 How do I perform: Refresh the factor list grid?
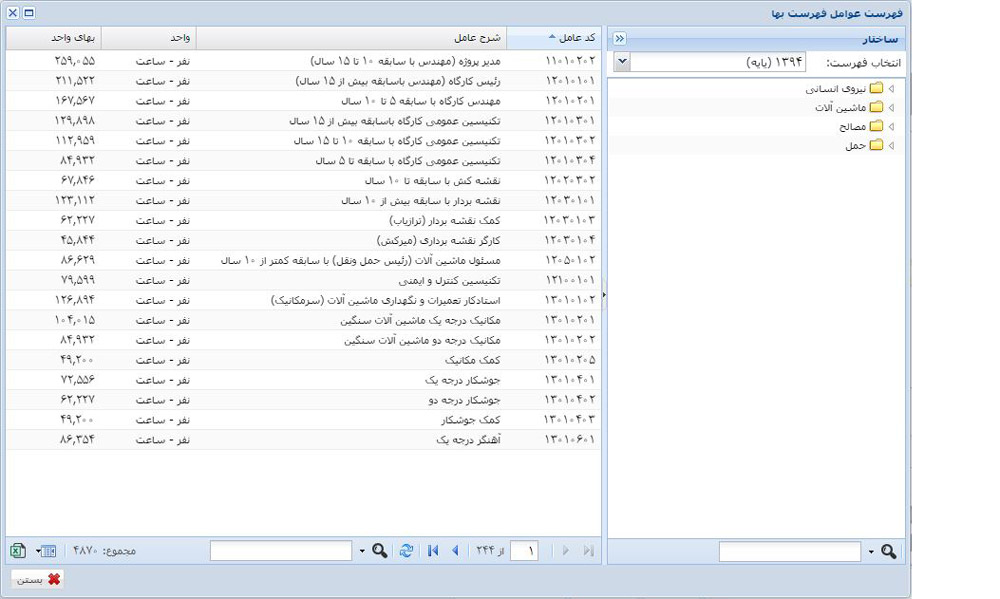(x=406, y=551)
